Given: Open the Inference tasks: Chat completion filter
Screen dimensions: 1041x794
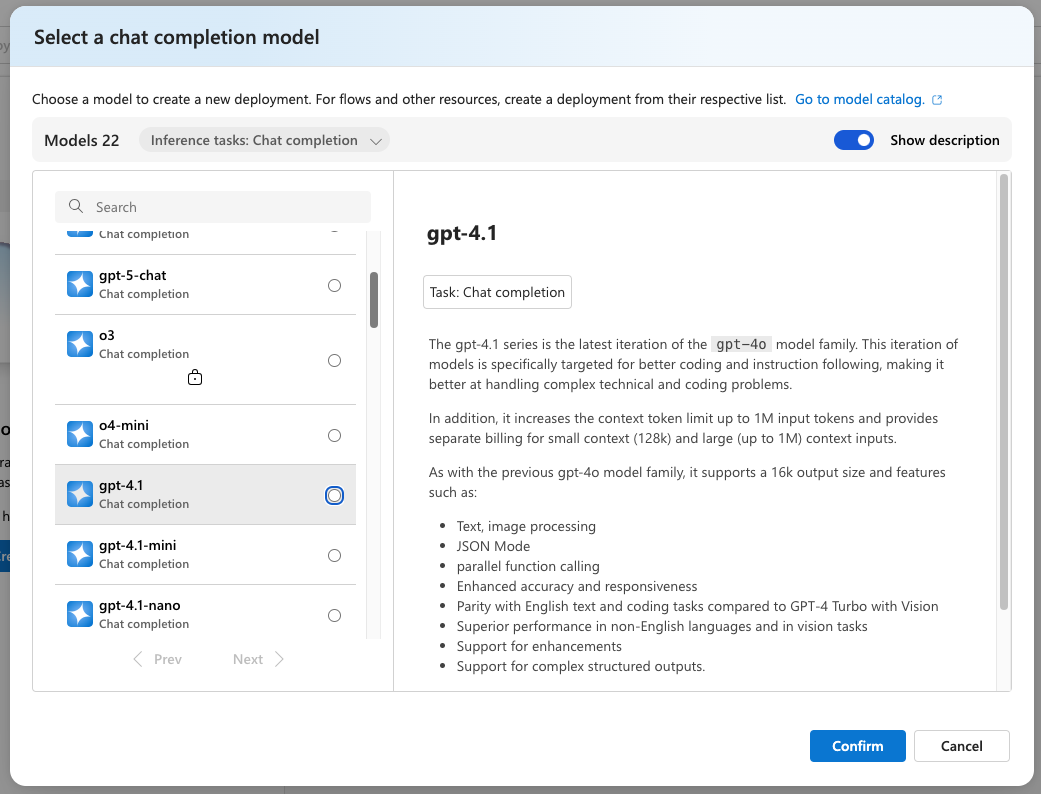Looking at the screenshot, I should [x=264, y=140].
